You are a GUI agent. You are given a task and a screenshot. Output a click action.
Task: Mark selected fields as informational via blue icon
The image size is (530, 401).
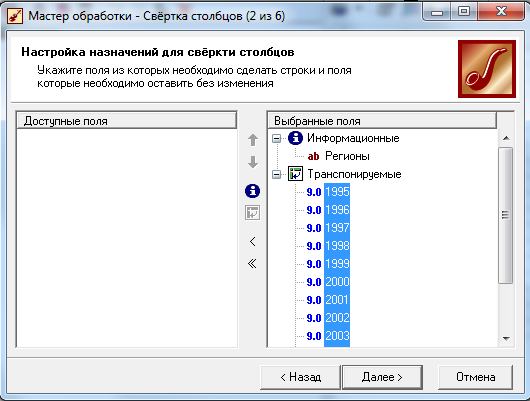click(x=252, y=191)
